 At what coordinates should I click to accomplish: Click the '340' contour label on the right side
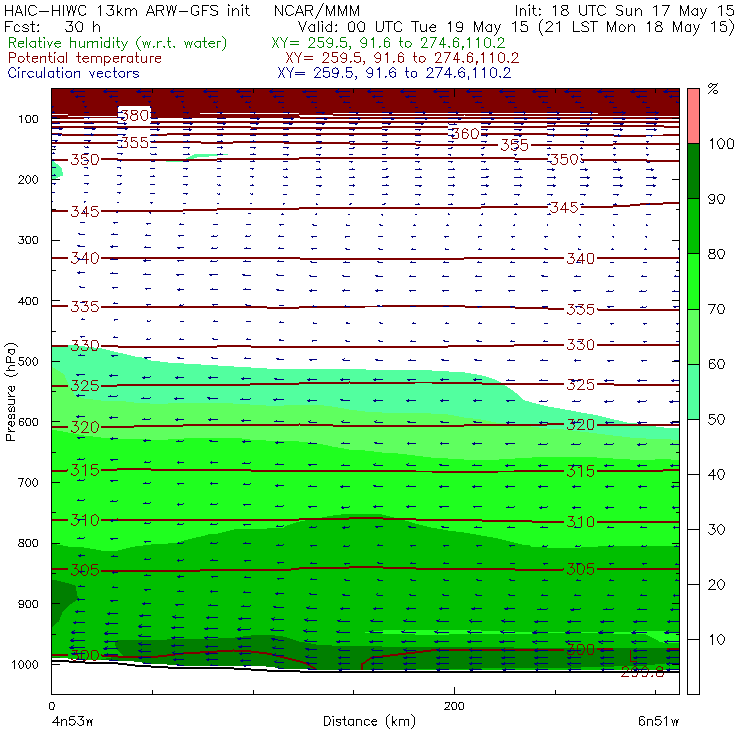point(580,258)
